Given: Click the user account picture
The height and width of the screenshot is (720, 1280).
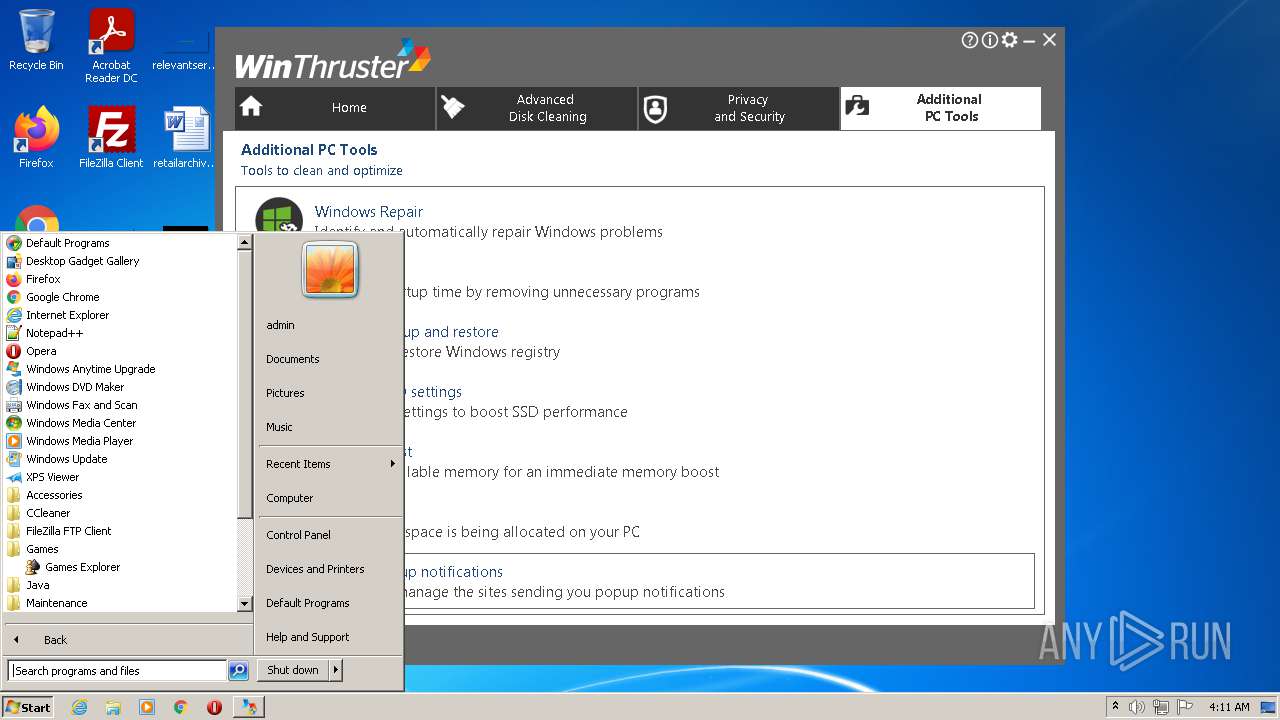Looking at the screenshot, I should tap(330, 270).
